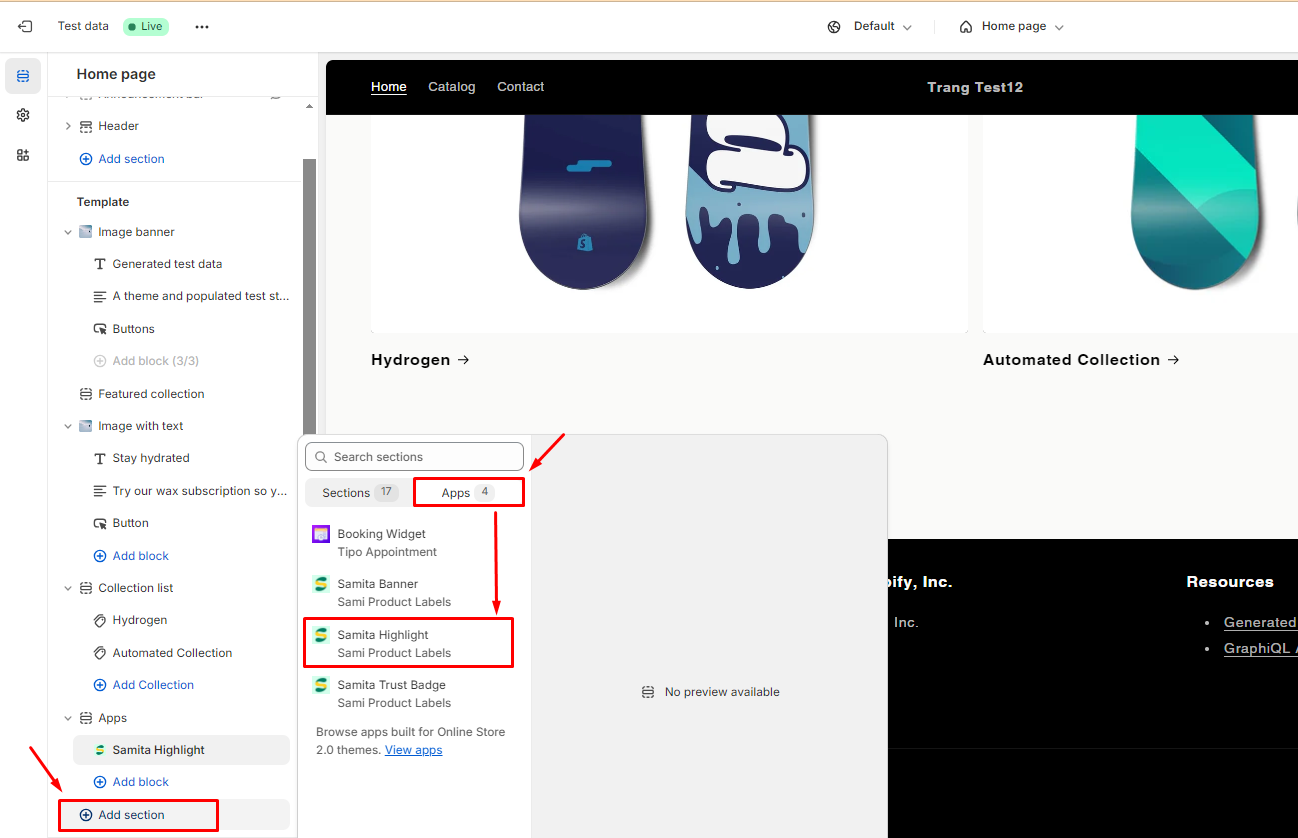Open Theme settings gear icon

point(23,116)
